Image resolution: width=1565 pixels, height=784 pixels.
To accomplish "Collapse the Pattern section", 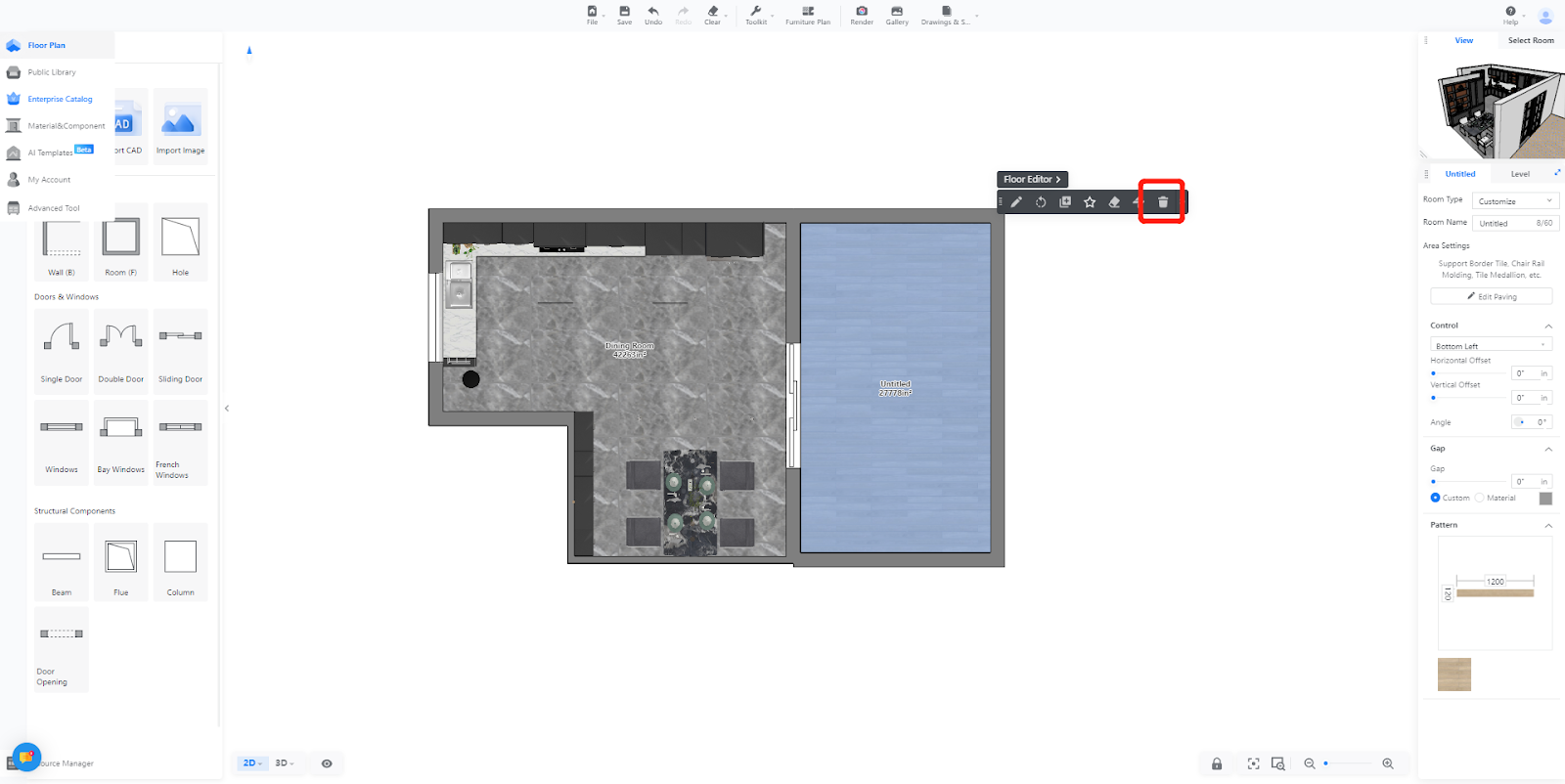I will [x=1548, y=526].
